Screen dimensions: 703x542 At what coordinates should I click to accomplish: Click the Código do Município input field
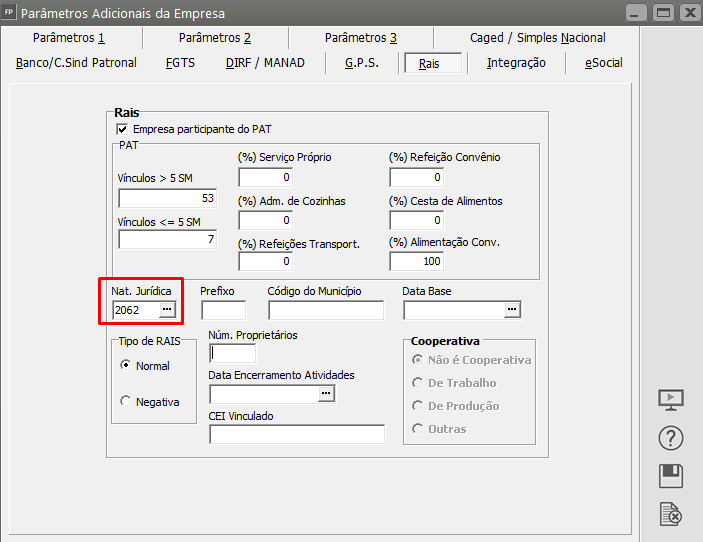coord(325,310)
